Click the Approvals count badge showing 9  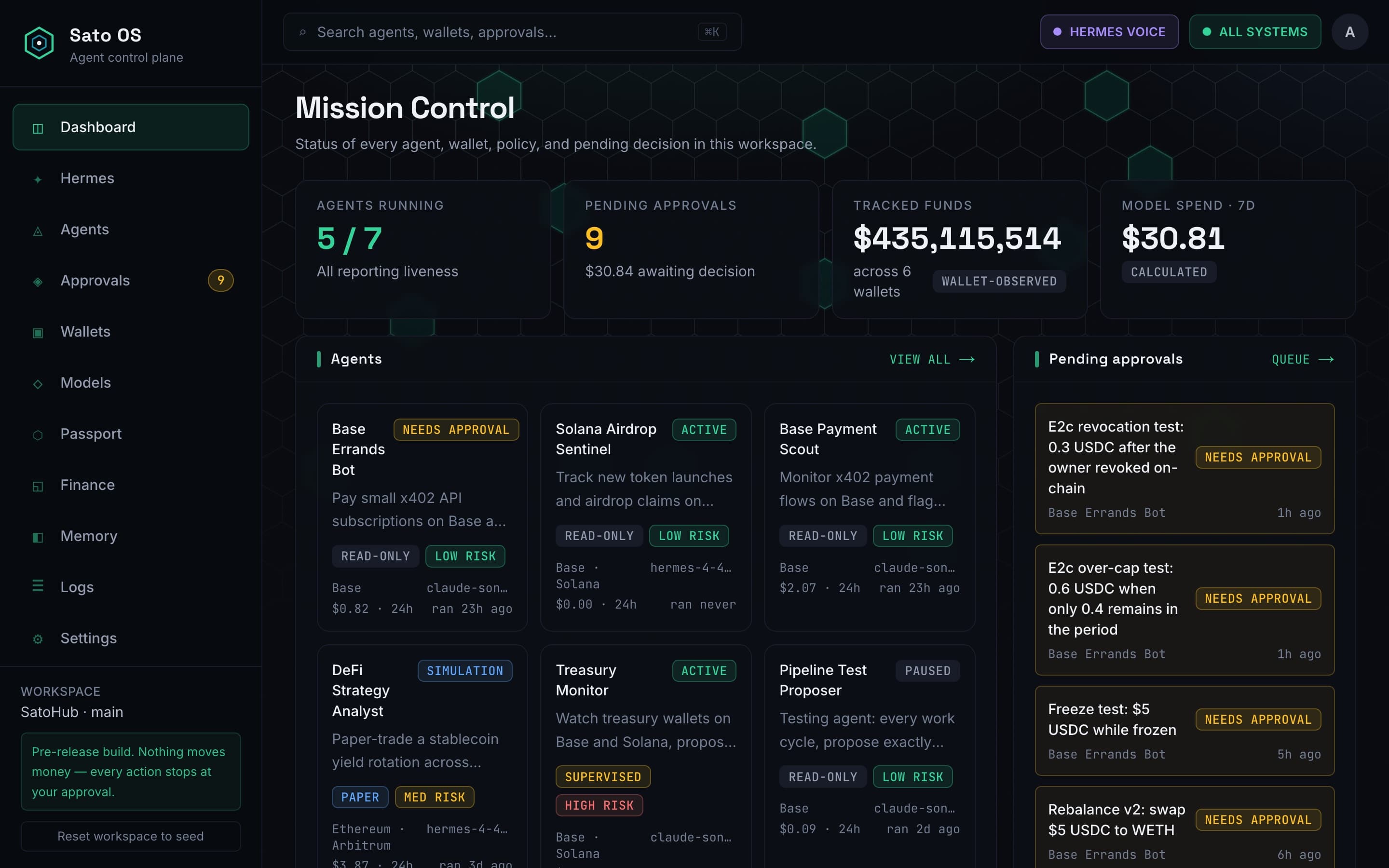(x=220, y=280)
